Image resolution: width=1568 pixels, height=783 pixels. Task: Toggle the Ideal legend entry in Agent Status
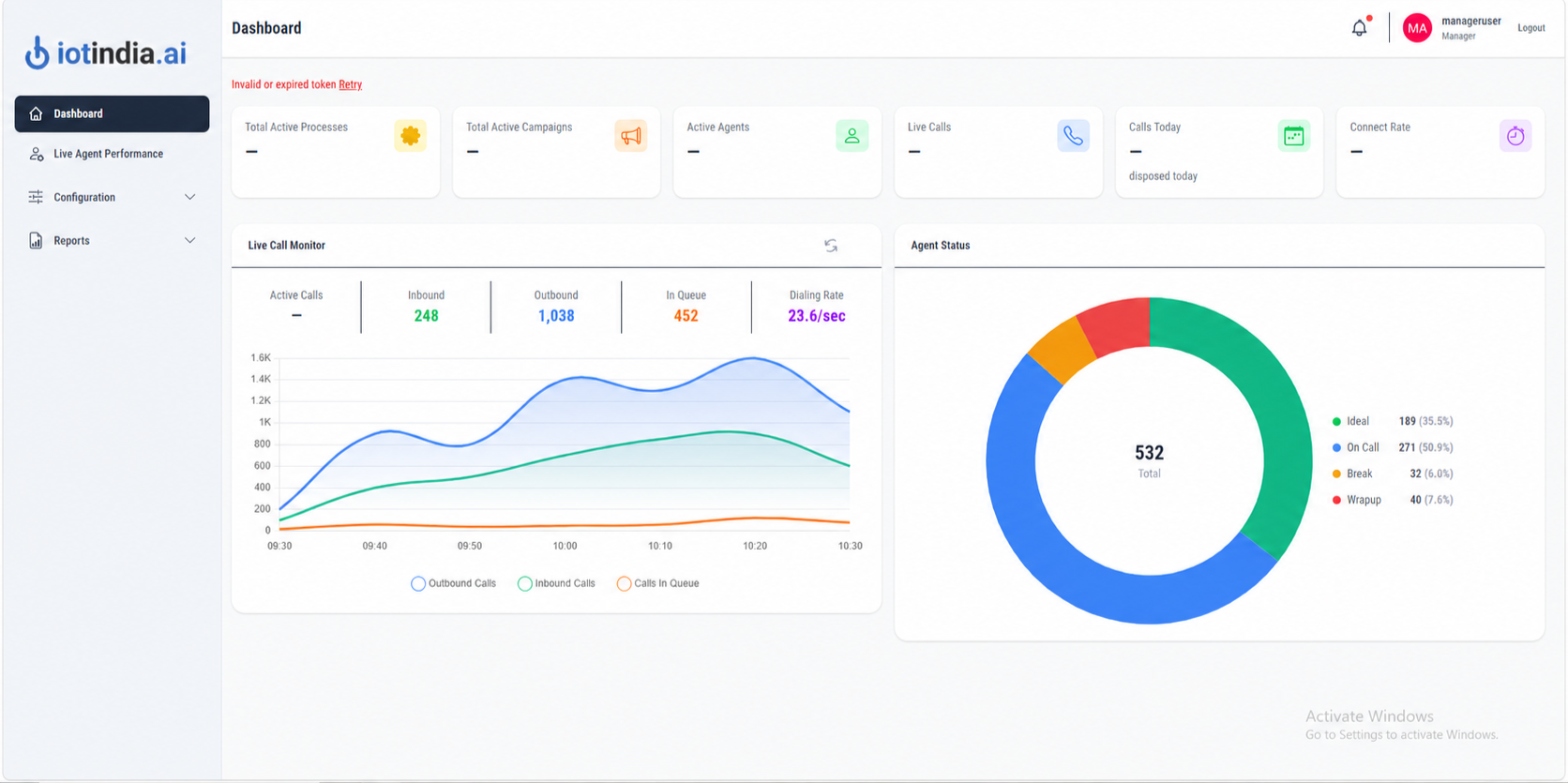pyautogui.click(x=1393, y=421)
